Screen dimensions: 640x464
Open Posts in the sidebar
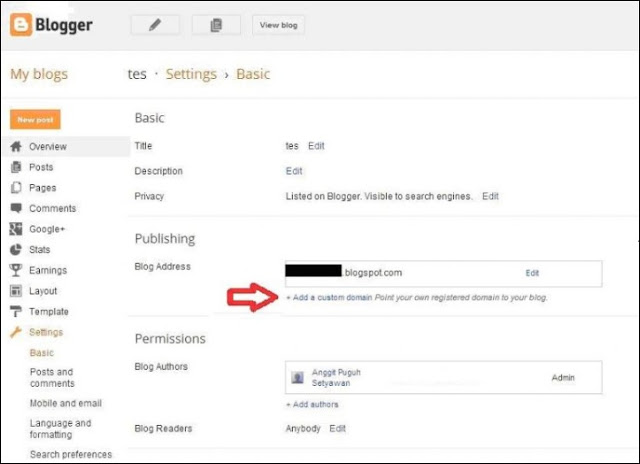click(x=41, y=167)
